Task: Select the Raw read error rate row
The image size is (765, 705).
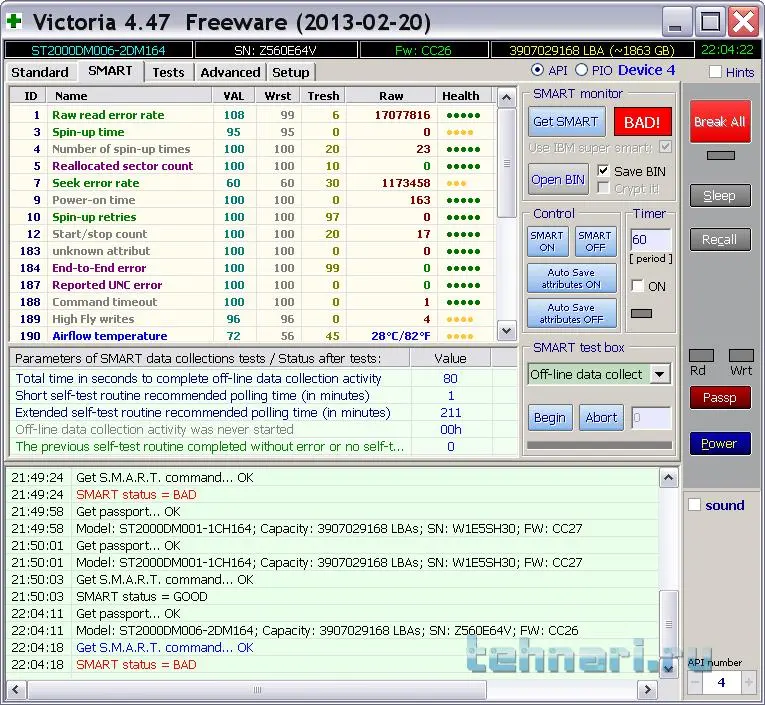Action: coord(253,115)
